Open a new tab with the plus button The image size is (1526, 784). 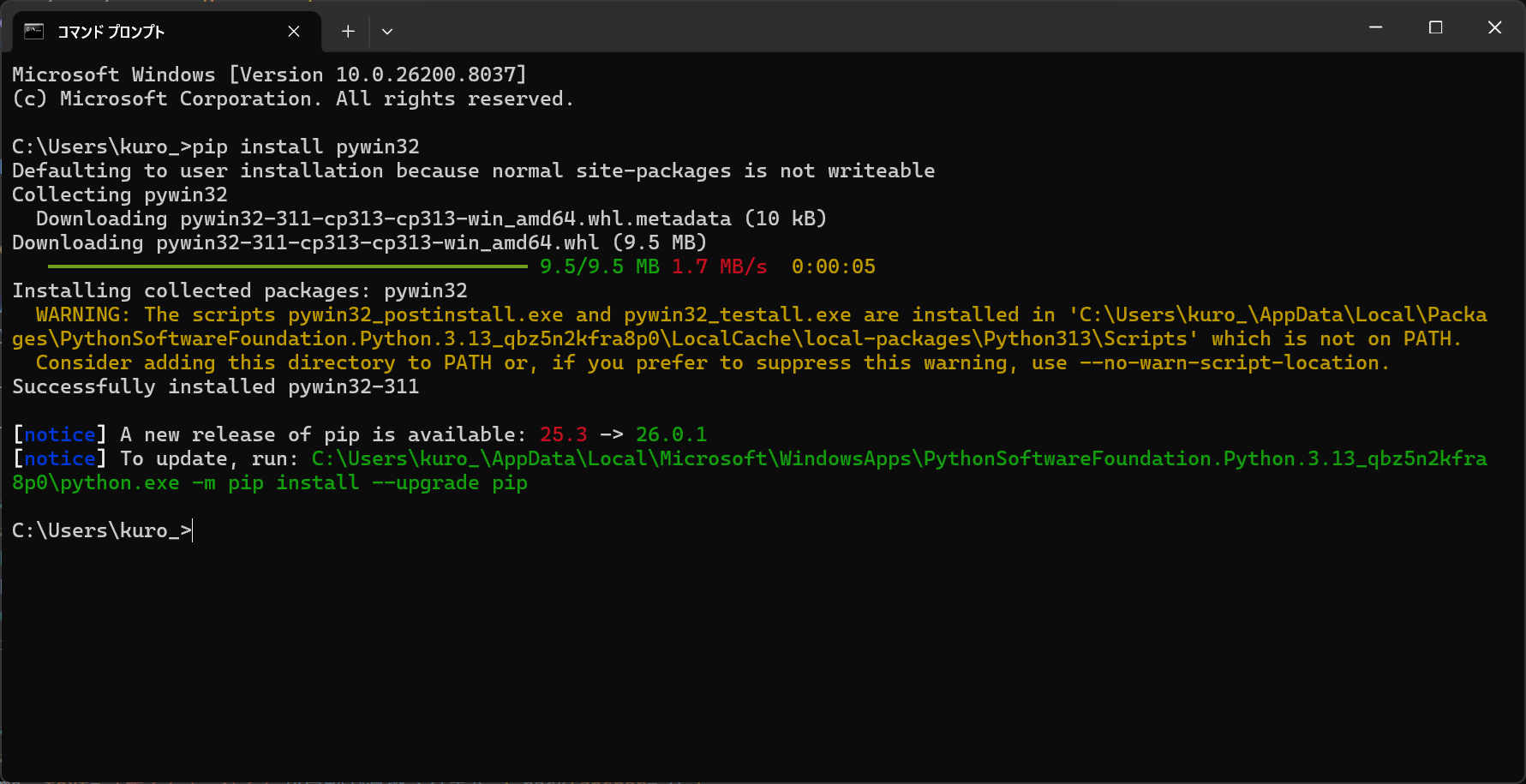coord(348,32)
